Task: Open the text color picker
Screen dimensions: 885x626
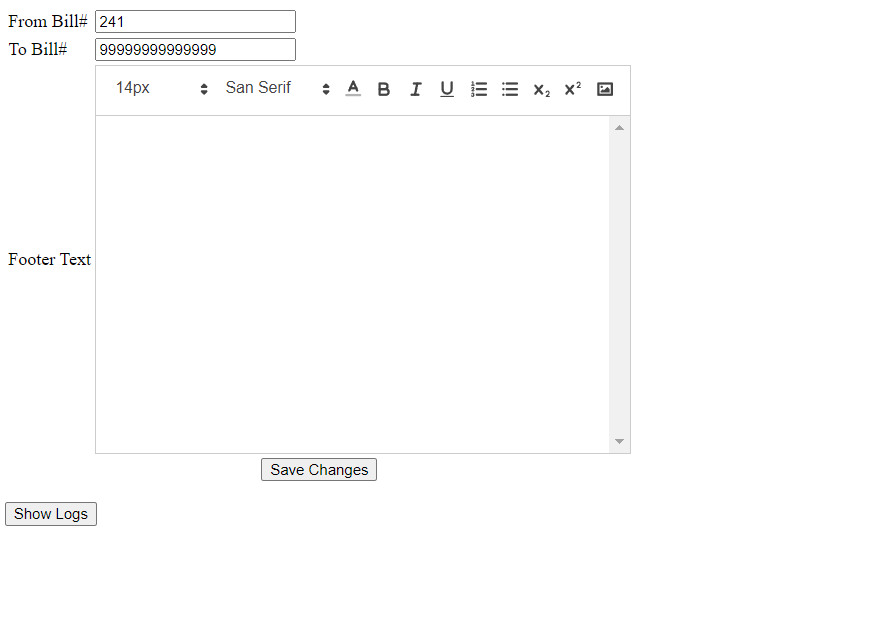Action: pos(353,89)
